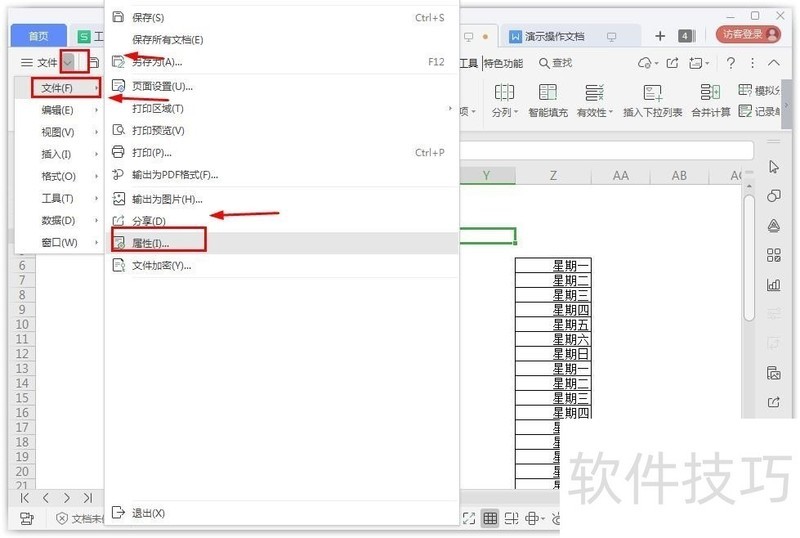Open the chart icon in right sidebar
Image resolution: width=800 pixels, height=538 pixels.
(x=773, y=284)
